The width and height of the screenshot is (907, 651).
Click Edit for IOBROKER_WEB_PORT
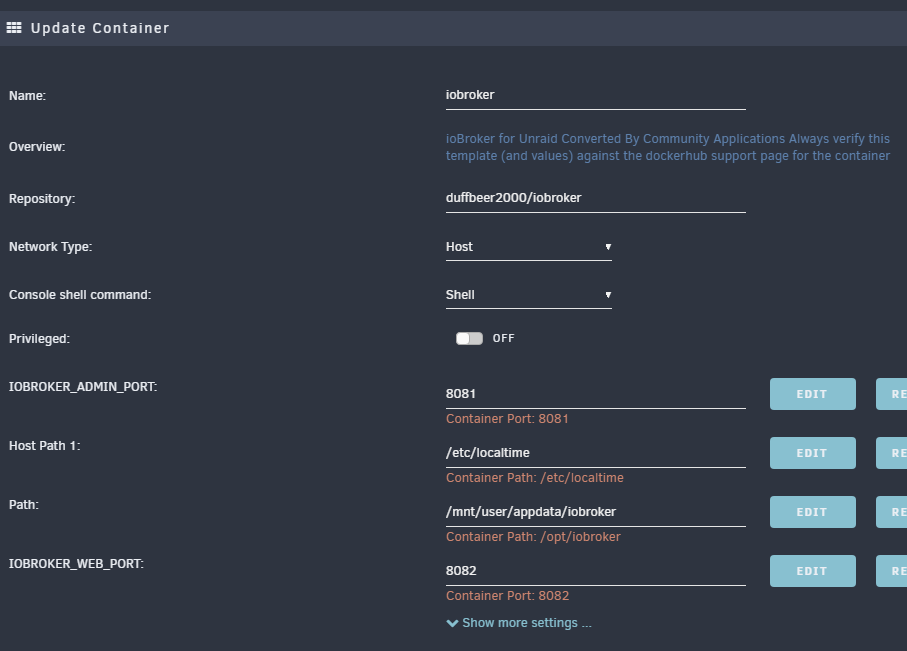click(x=813, y=571)
